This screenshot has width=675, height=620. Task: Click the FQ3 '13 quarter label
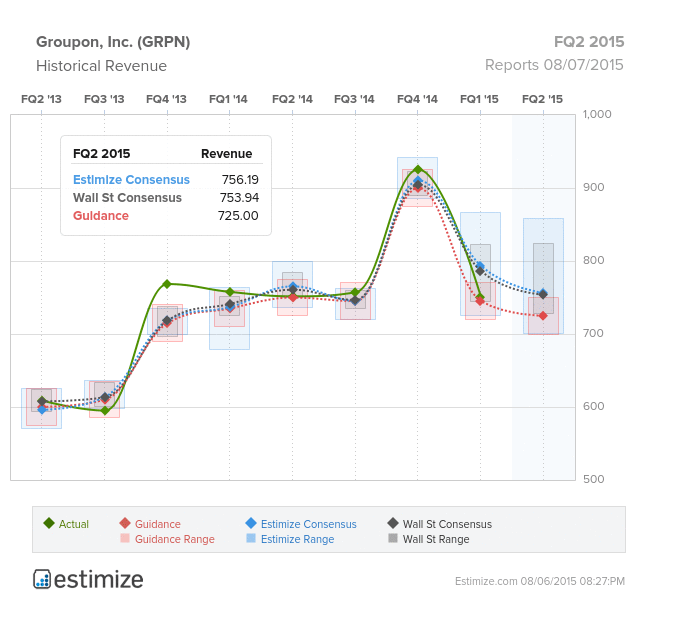104,99
